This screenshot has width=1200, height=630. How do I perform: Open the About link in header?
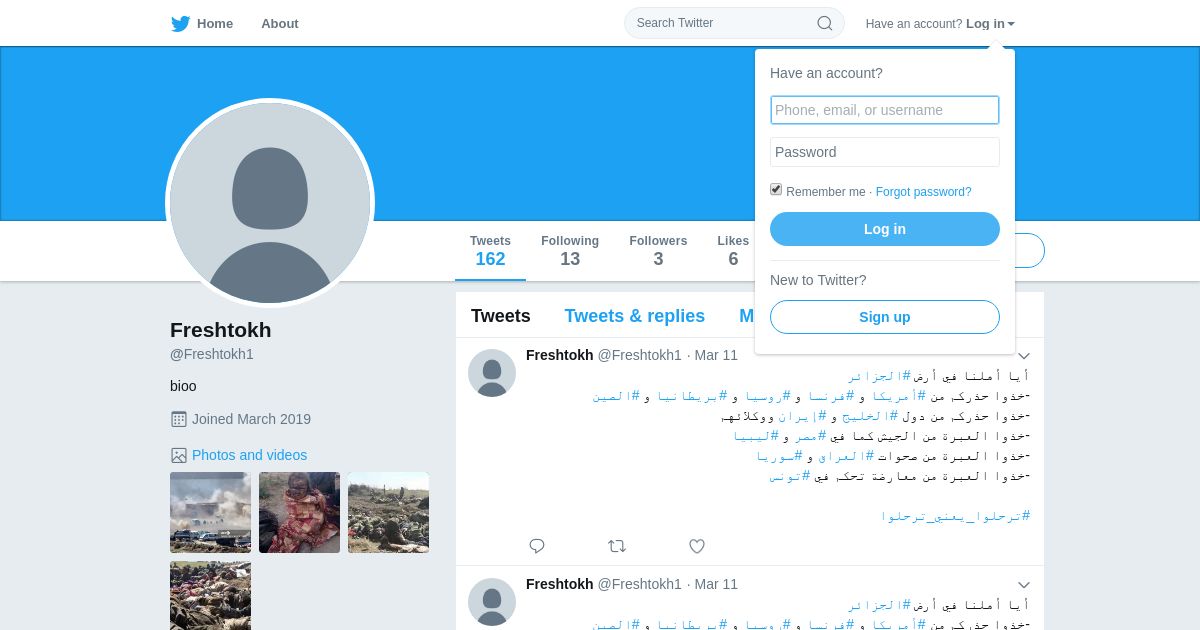280,24
